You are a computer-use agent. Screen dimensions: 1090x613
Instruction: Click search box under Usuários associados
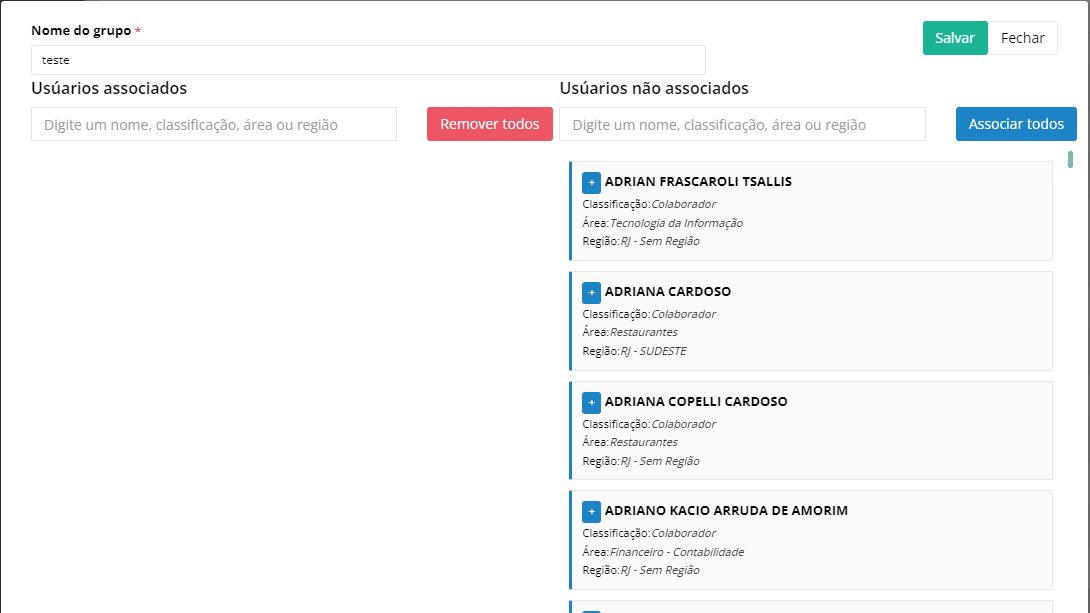point(214,125)
